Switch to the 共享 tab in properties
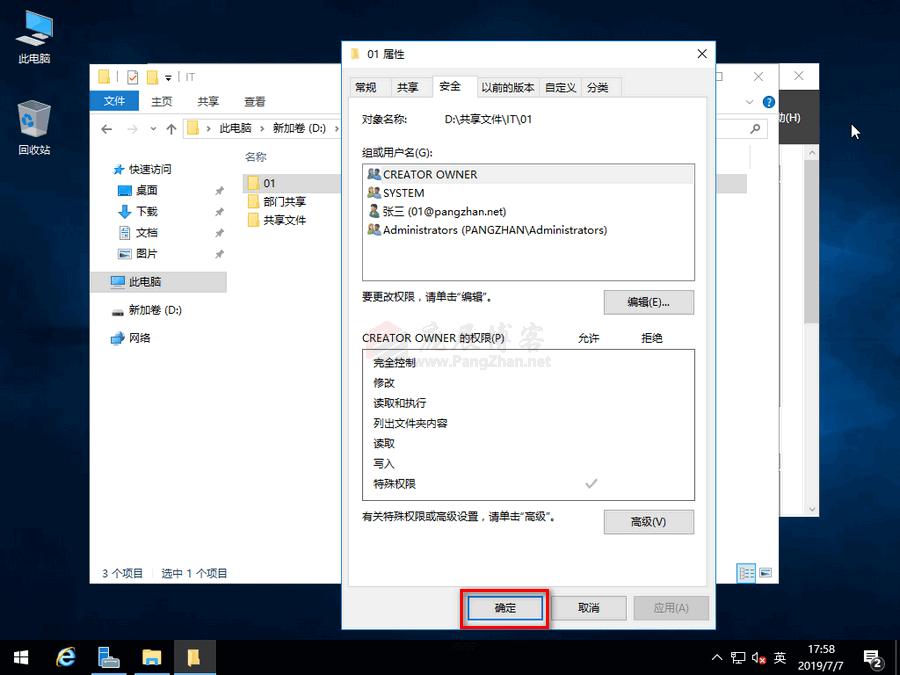The width and height of the screenshot is (900, 675). (409, 87)
